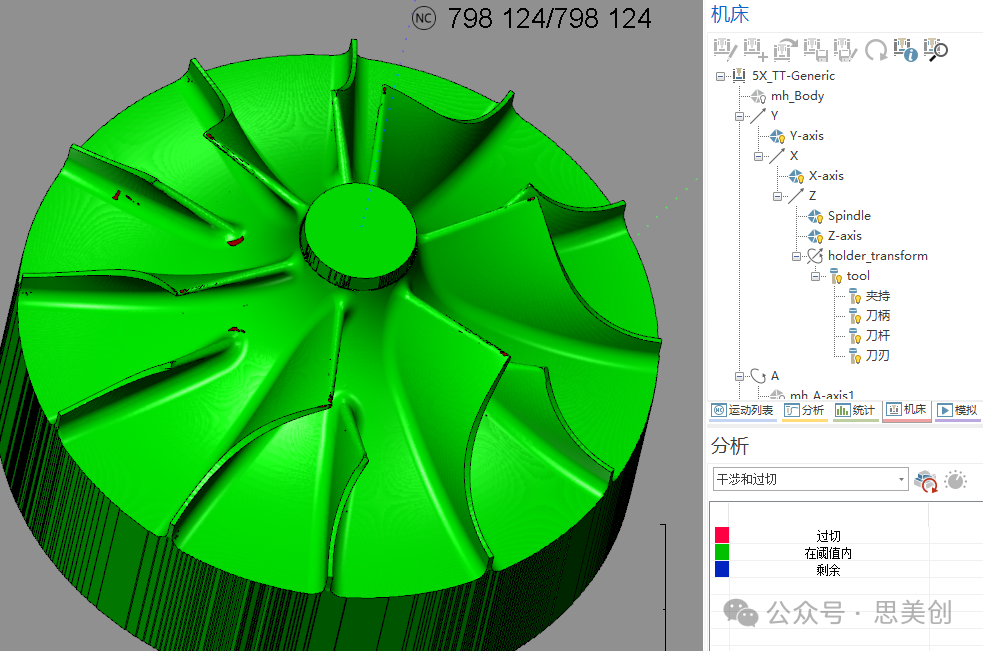Switch to the 模拟 tab

tap(957, 411)
